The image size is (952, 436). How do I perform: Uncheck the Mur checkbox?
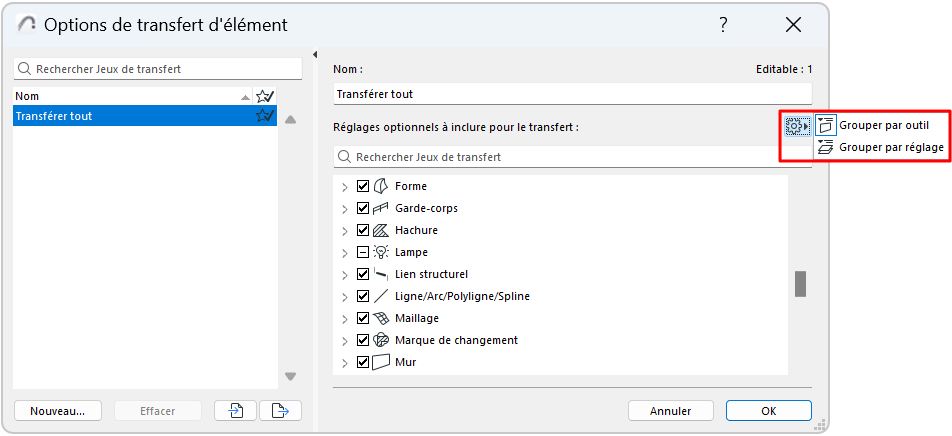click(363, 362)
